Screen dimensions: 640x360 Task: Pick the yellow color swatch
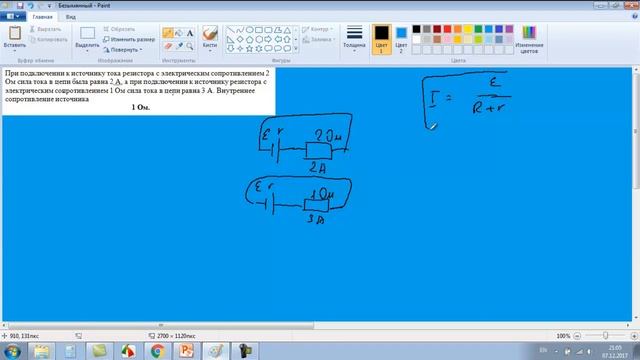[x=468, y=29]
